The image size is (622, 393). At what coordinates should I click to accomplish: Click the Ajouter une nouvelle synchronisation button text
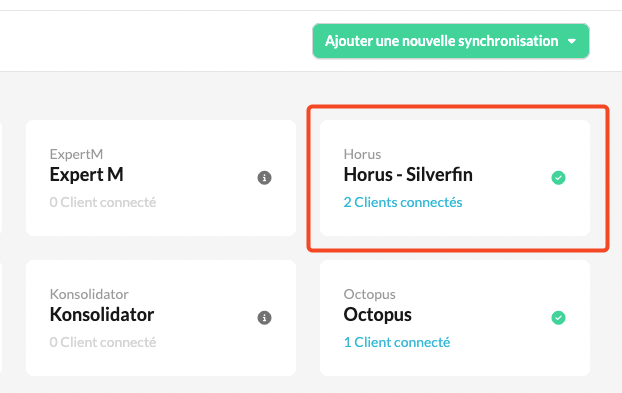click(442, 41)
